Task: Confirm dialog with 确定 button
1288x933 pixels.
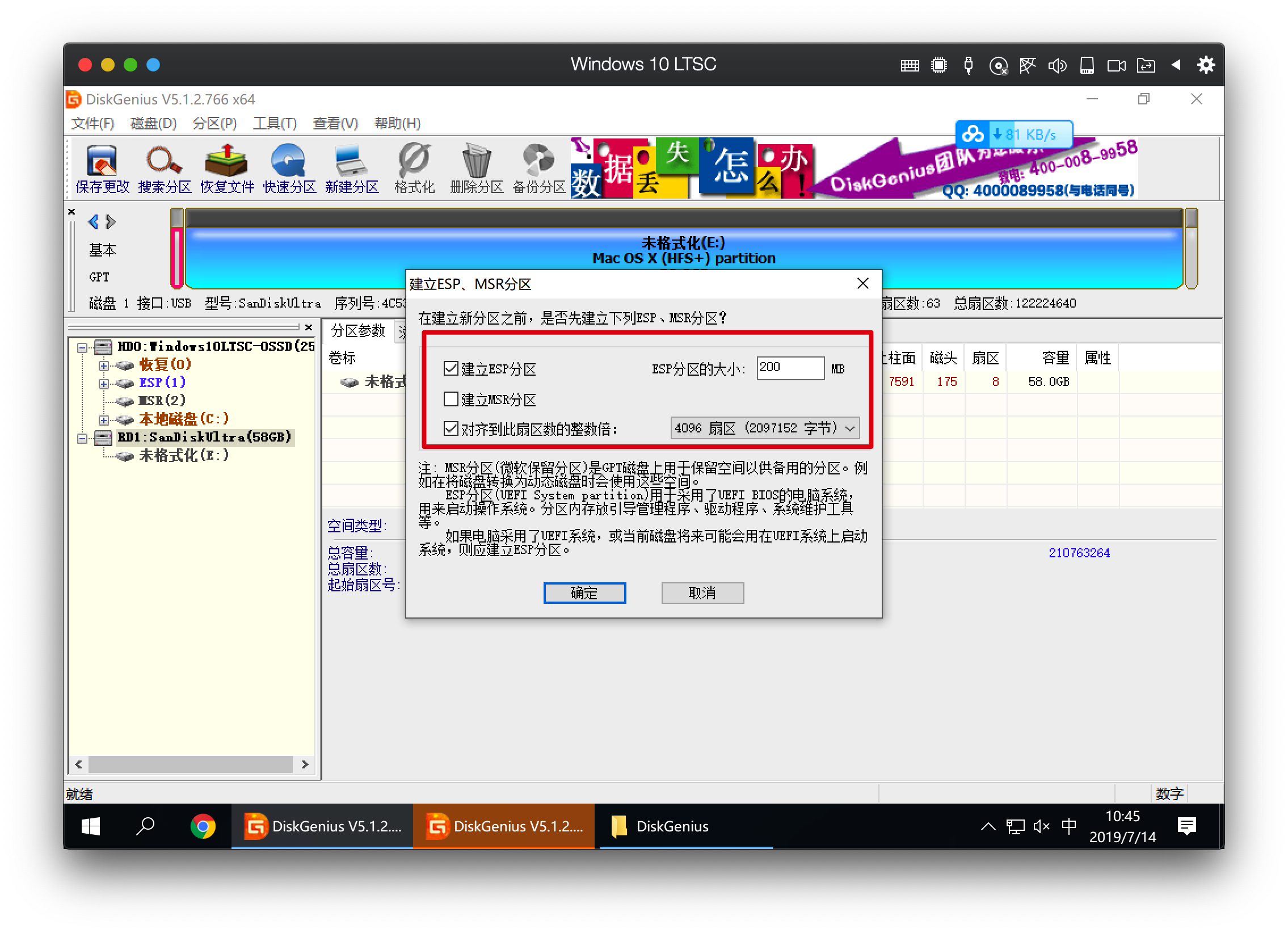Action: point(584,593)
